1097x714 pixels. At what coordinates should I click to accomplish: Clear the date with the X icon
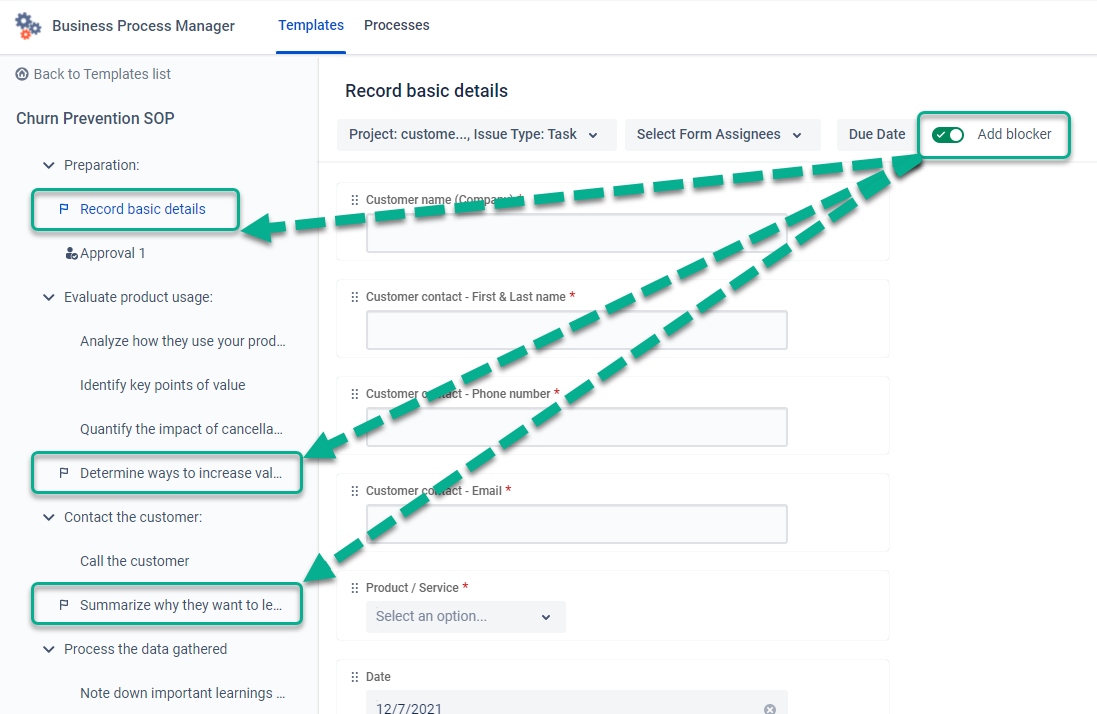coord(770,708)
